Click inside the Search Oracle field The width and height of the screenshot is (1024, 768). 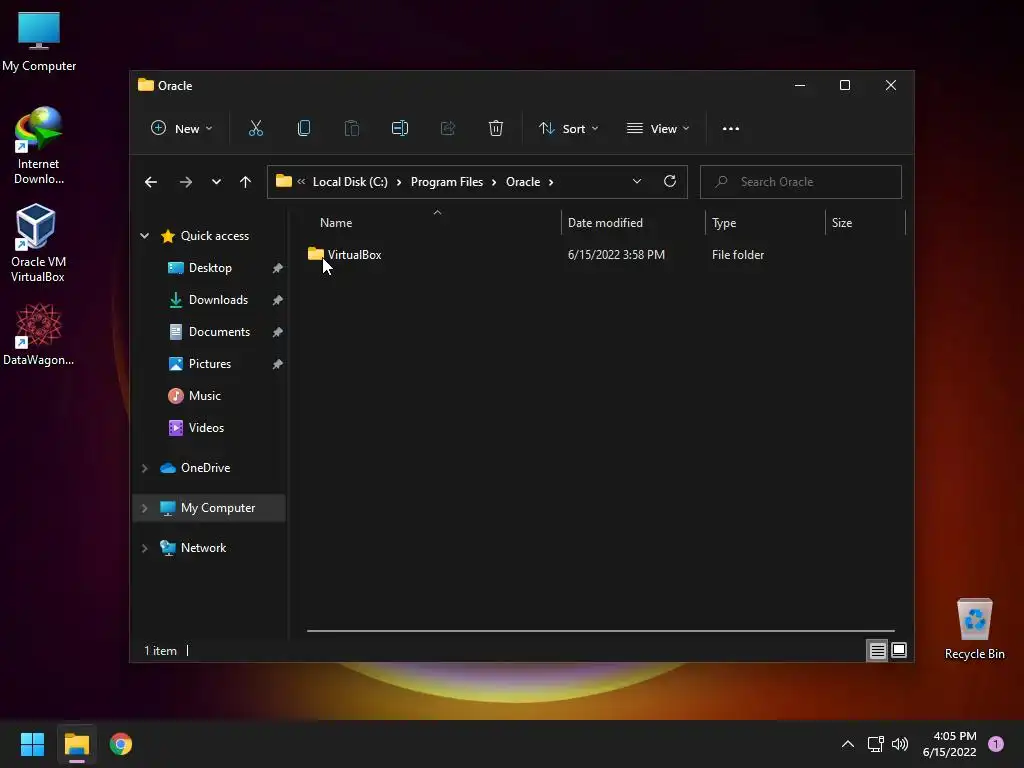[801, 182]
